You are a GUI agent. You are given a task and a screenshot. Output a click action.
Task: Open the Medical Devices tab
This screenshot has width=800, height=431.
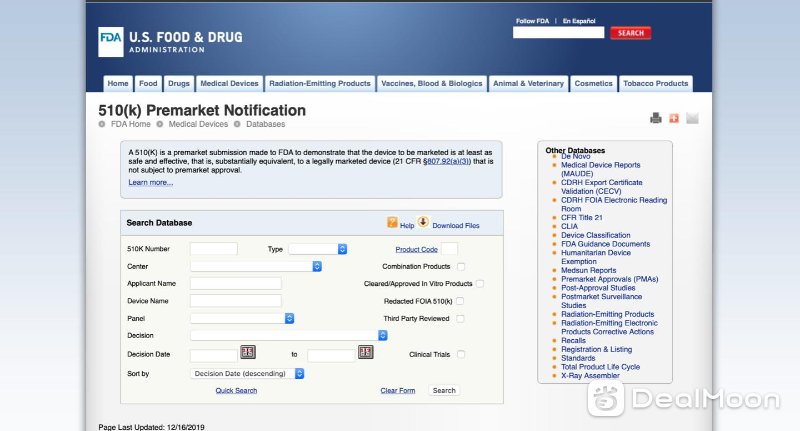229,84
